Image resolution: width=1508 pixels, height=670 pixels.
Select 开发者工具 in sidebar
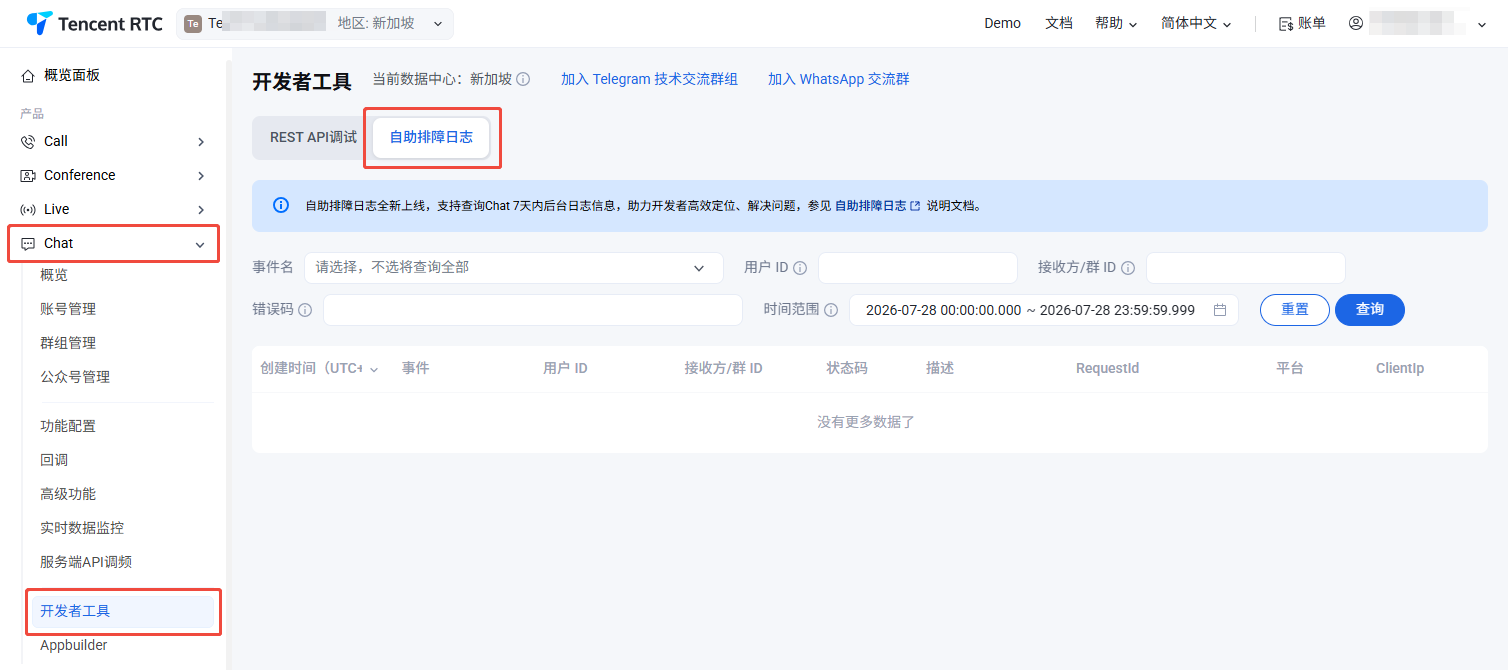pyautogui.click(x=123, y=611)
